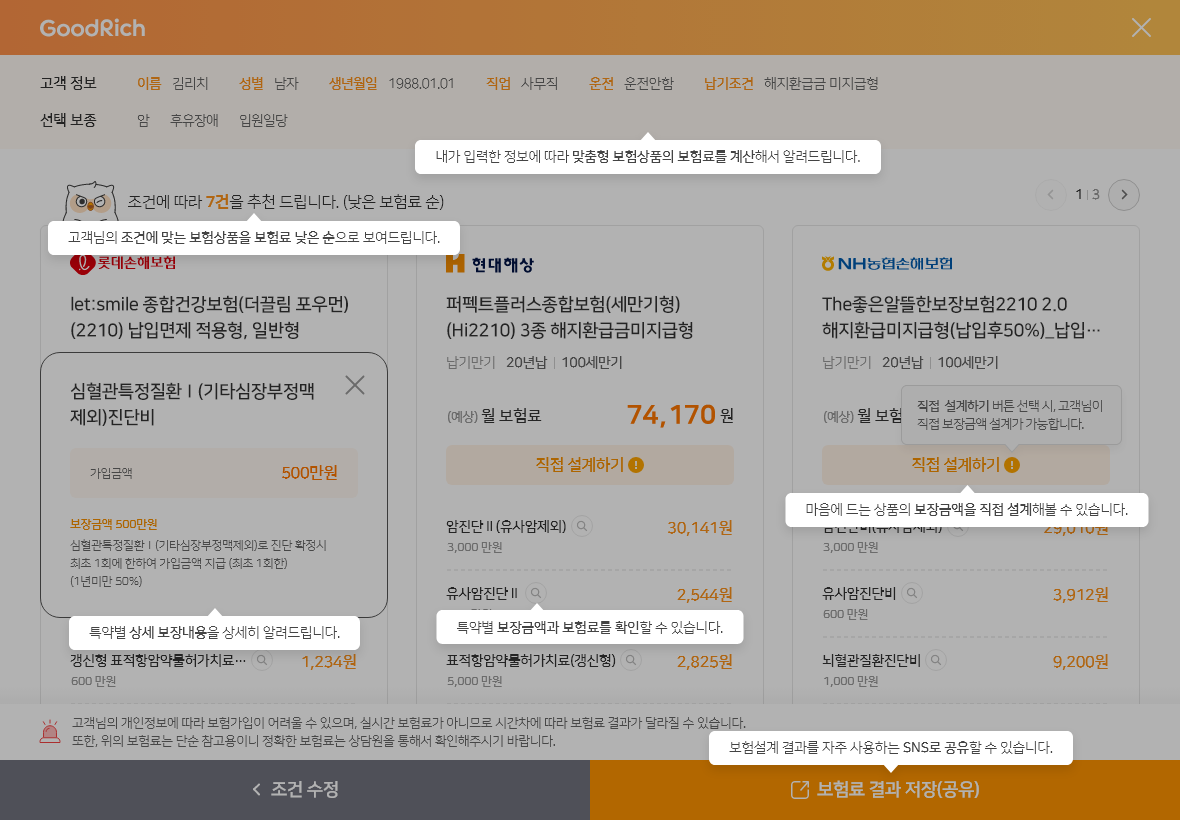
Task: Click the 74,170 원 monthly premium
Action: [680, 415]
